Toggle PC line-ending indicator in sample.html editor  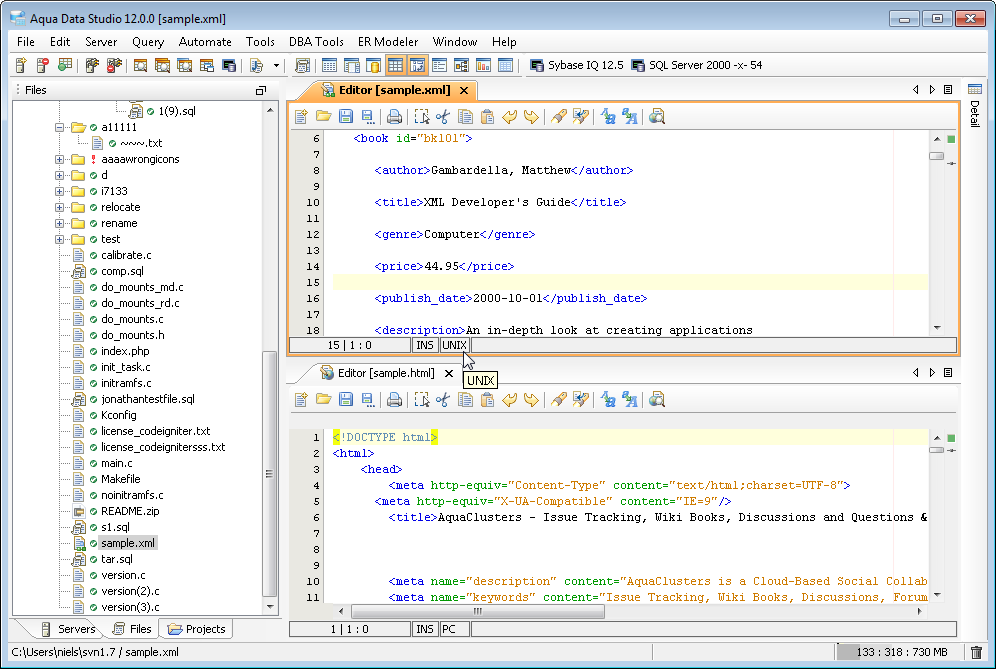453,629
